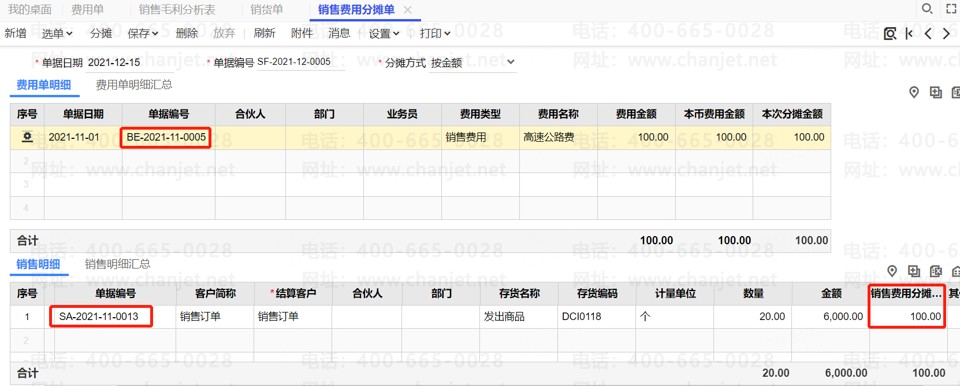The image size is (960, 386).
Task: Click the 100.00 cell under 本次分摊金额
Action: point(792,137)
